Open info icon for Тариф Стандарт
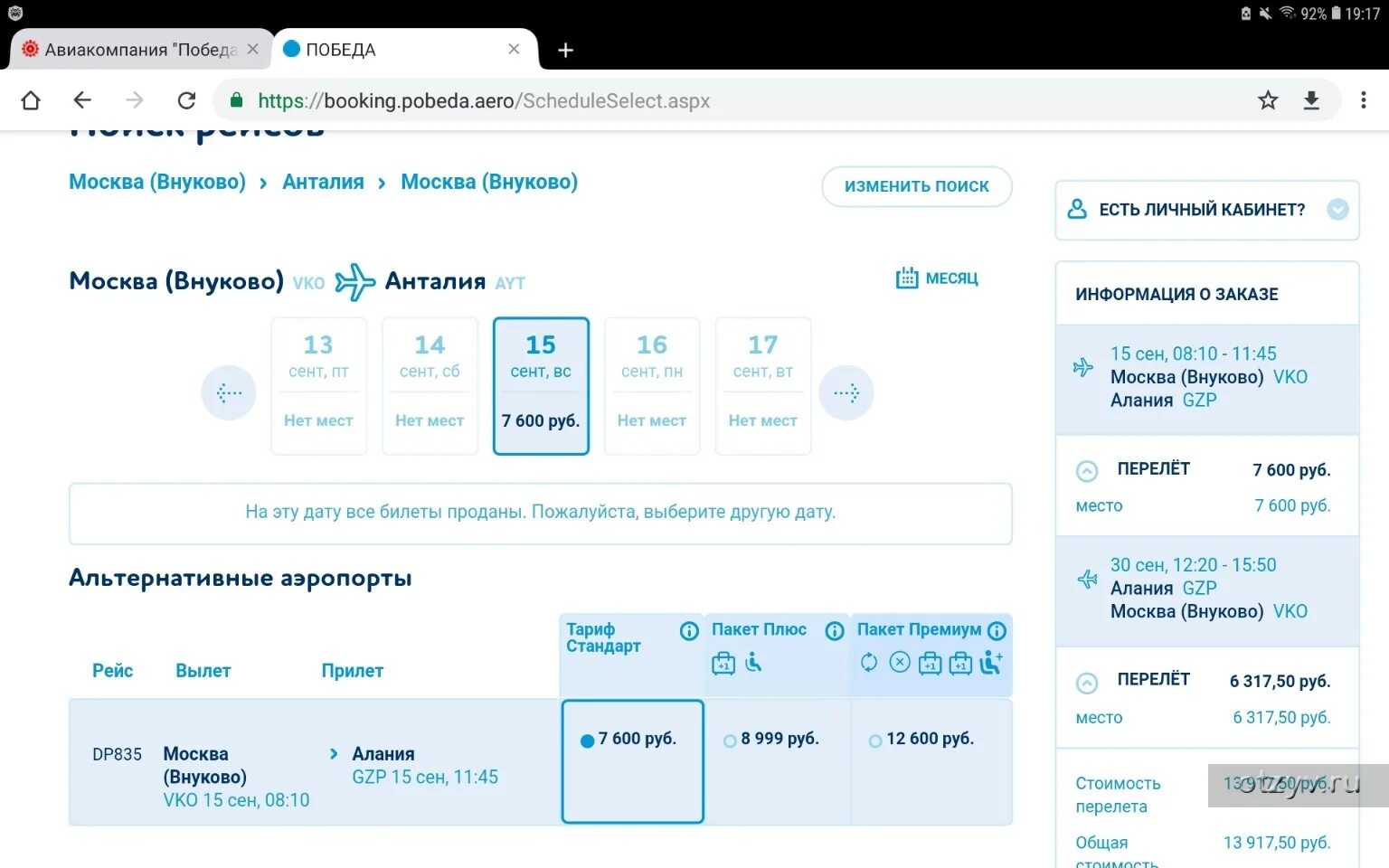The width and height of the screenshot is (1389, 868). click(x=689, y=631)
